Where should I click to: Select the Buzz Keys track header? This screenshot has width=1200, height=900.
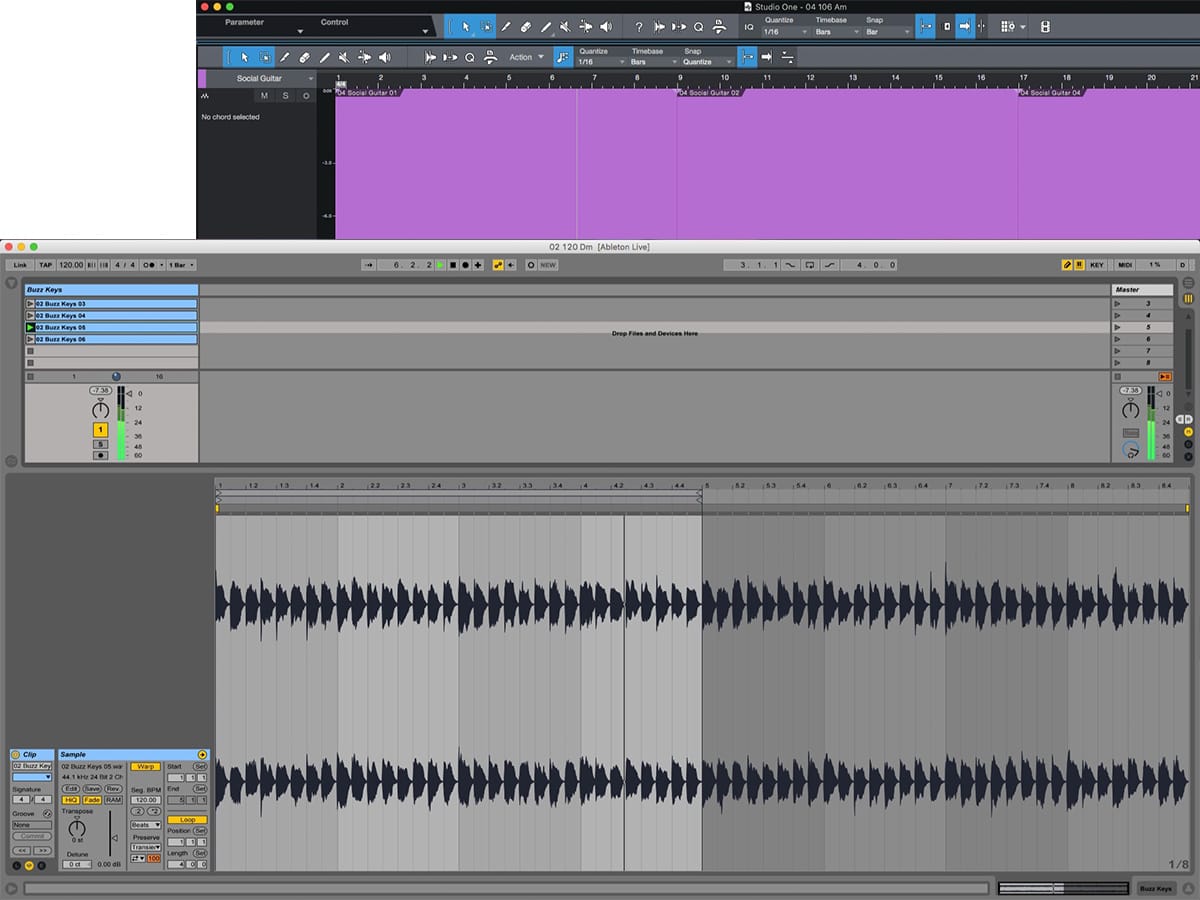pos(110,290)
